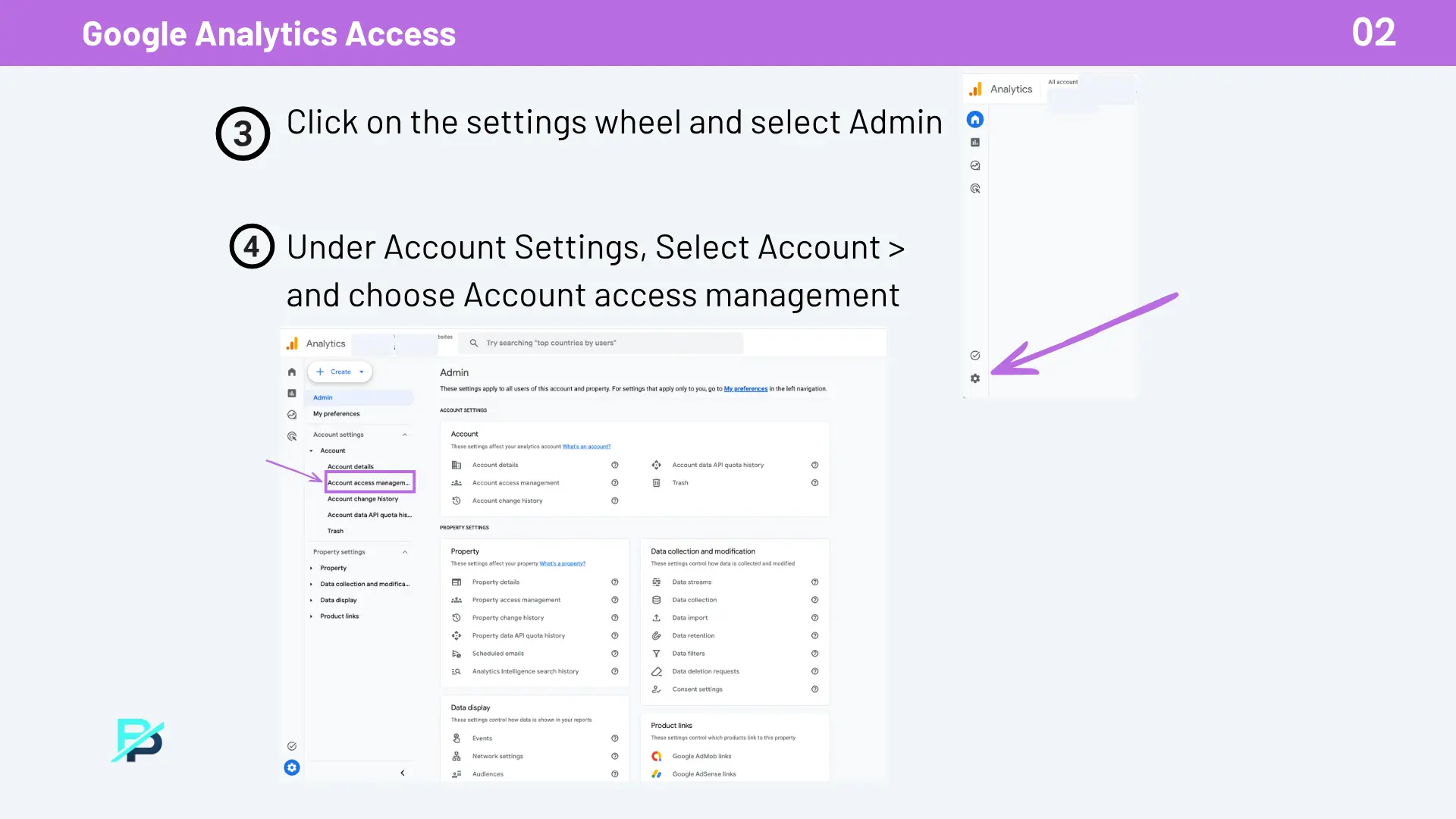Image resolution: width=1456 pixels, height=819 pixels.
Task: Open Data streams in the Data collection card
Action: 692,582
